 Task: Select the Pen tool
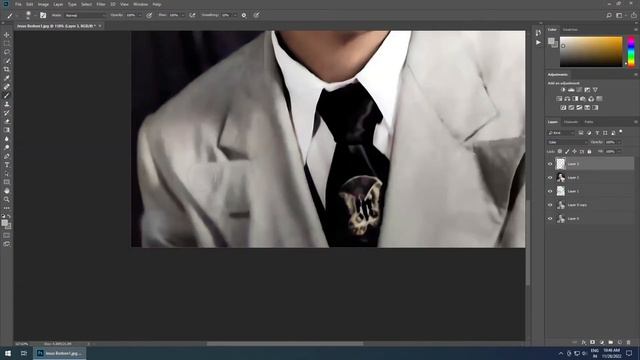pos(7,156)
